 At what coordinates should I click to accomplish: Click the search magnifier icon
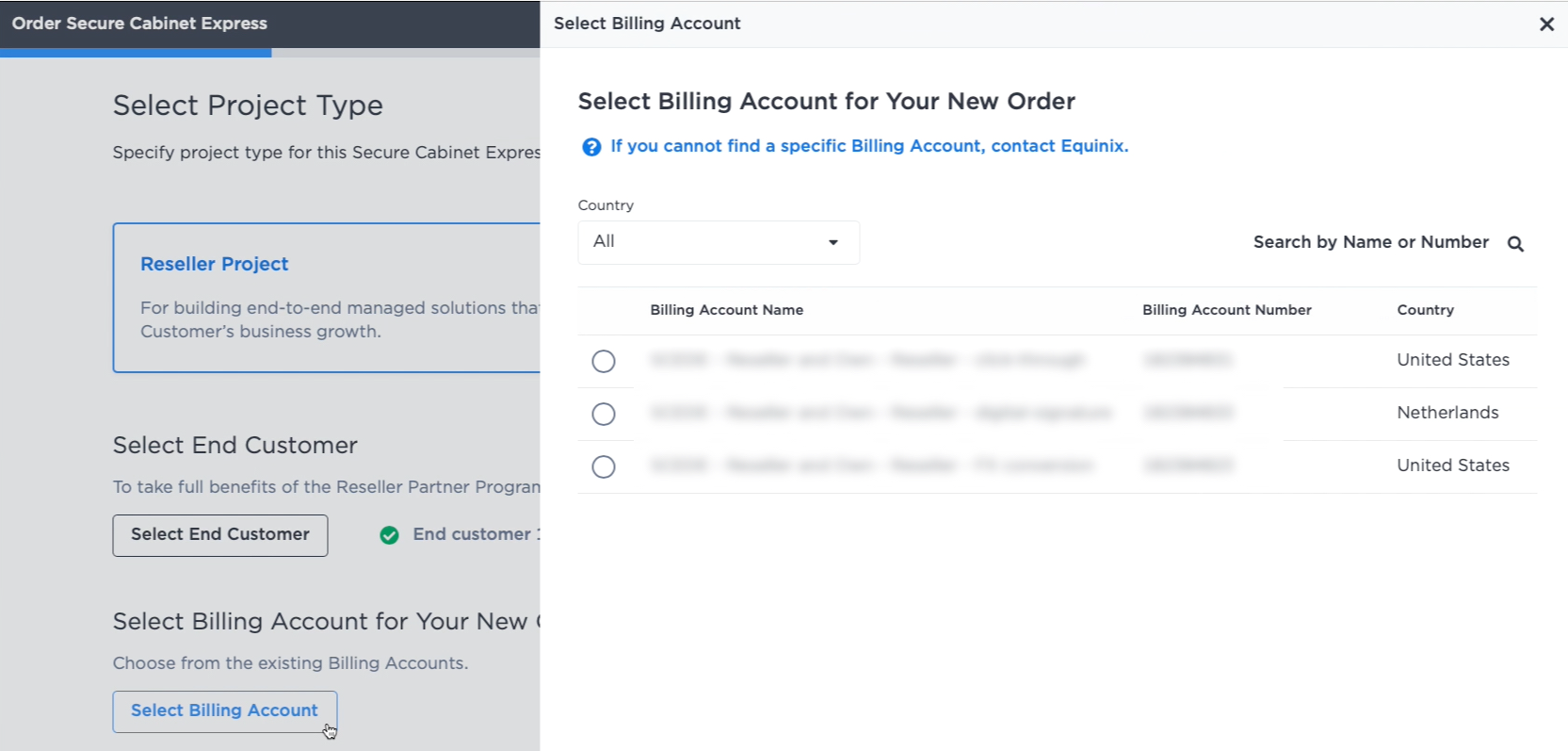(1515, 244)
